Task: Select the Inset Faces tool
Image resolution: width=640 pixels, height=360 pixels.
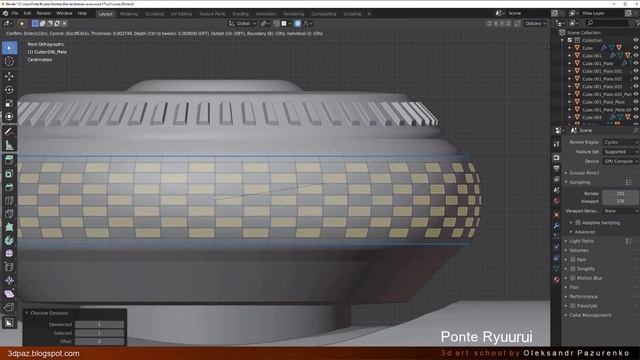Action: [x=9, y=174]
